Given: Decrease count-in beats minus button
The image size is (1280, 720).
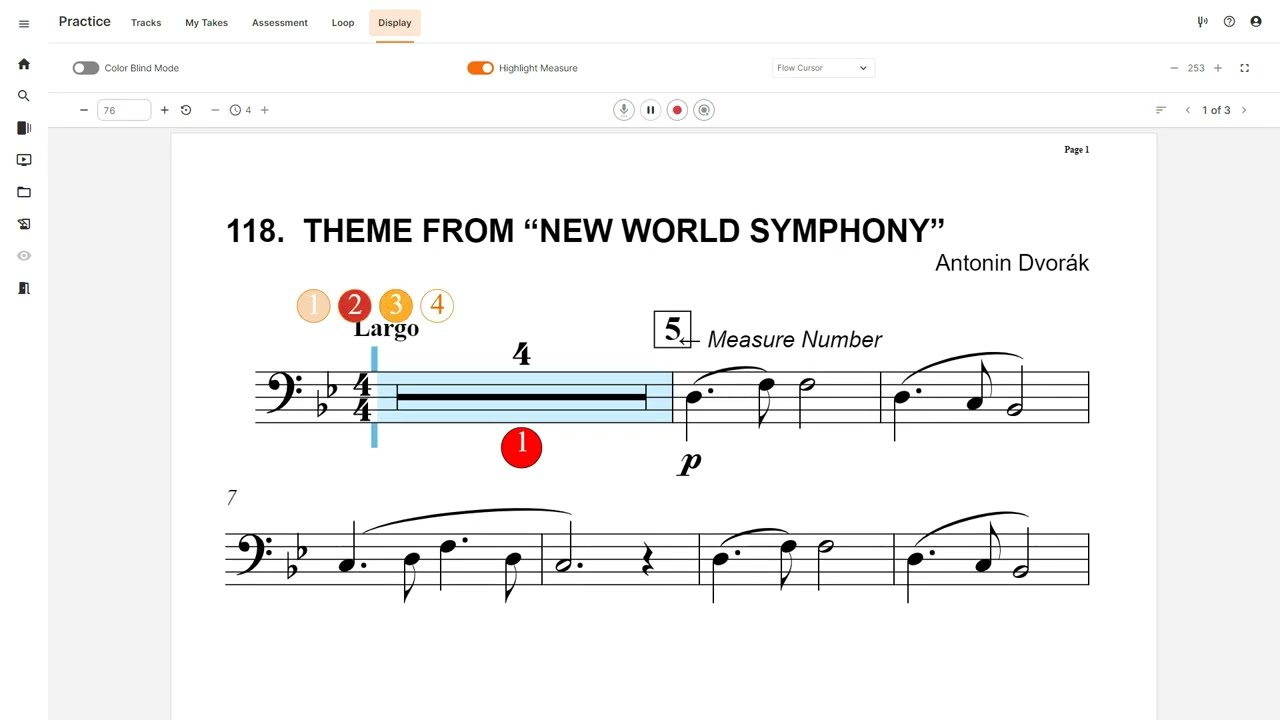Looking at the screenshot, I should (x=215, y=110).
